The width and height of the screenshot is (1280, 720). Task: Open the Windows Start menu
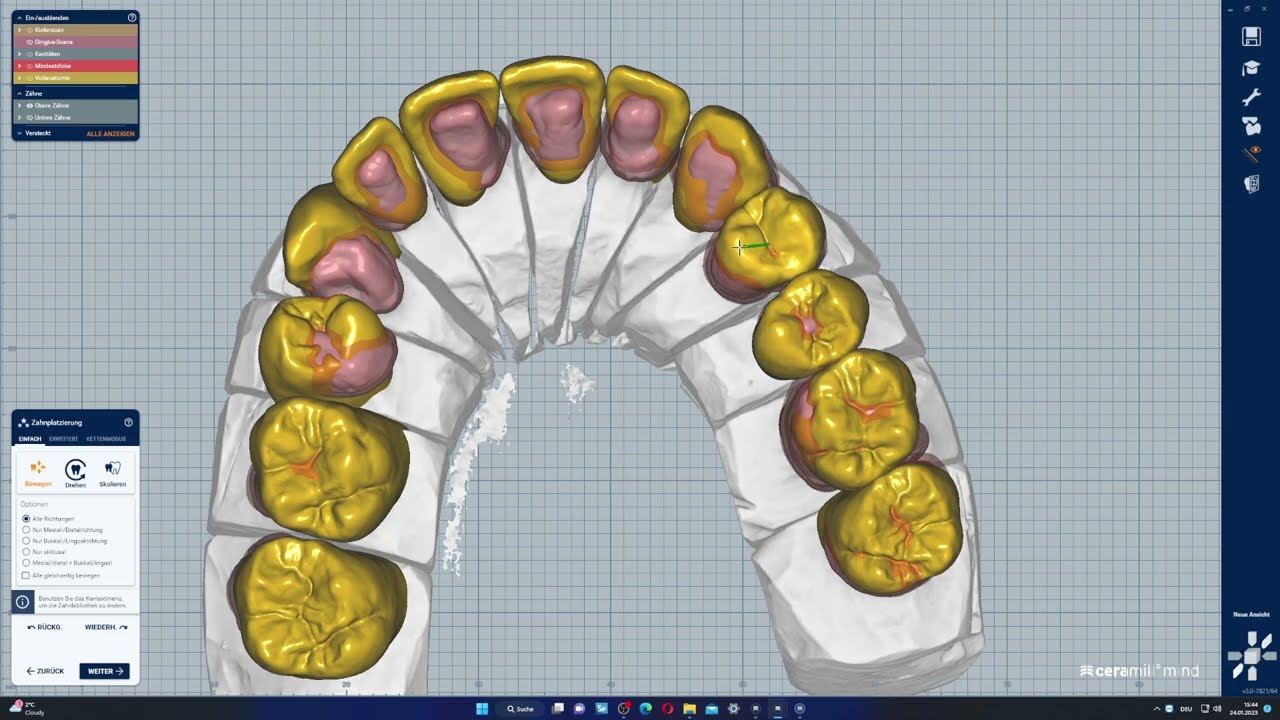click(481, 709)
